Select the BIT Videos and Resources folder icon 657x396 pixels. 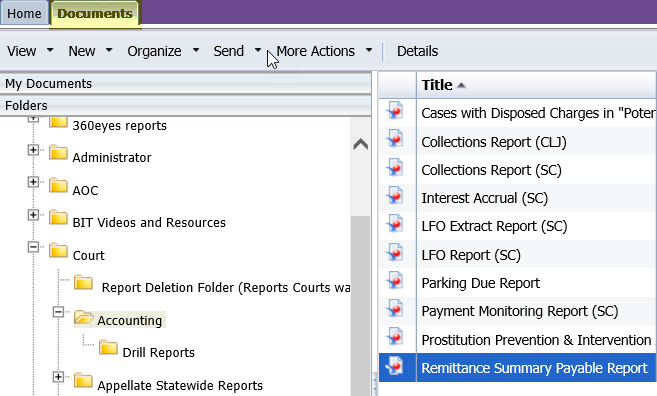pyautogui.click(x=58, y=217)
